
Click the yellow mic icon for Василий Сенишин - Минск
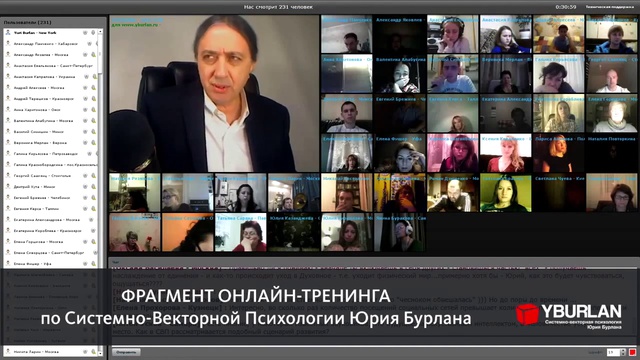pos(93,132)
